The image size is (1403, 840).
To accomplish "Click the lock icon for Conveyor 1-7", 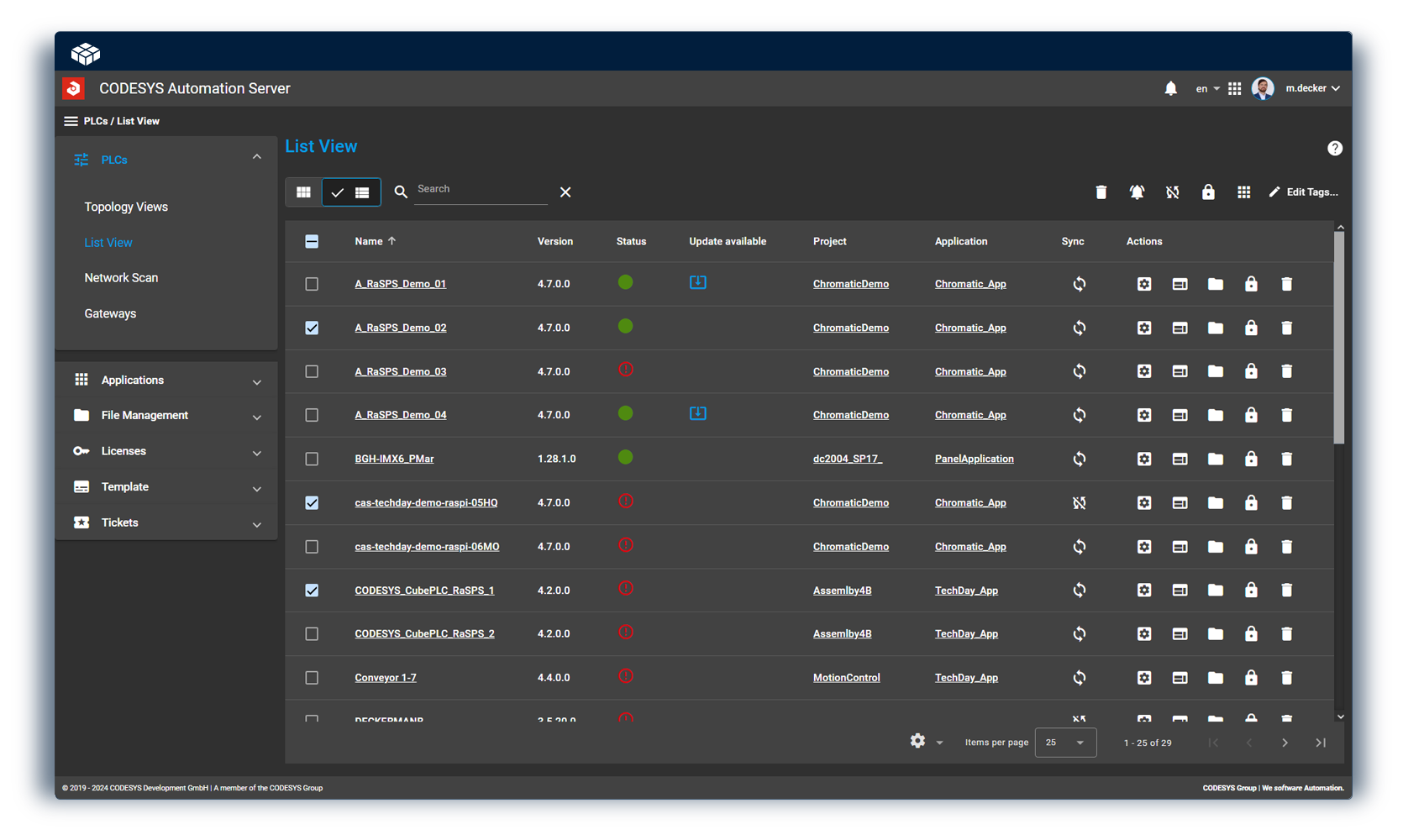I will point(1250,678).
